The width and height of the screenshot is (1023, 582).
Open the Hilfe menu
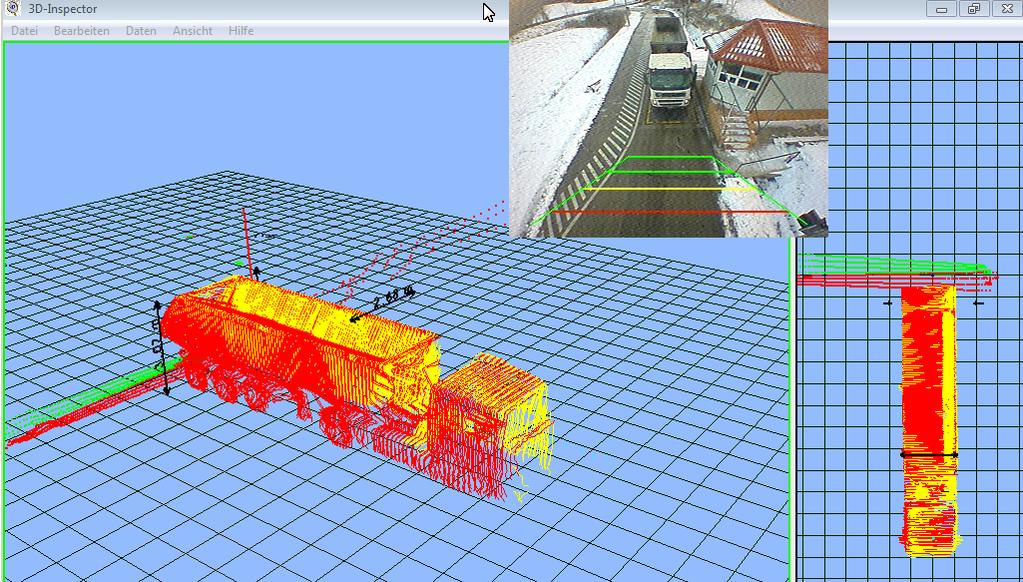[241, 31]
